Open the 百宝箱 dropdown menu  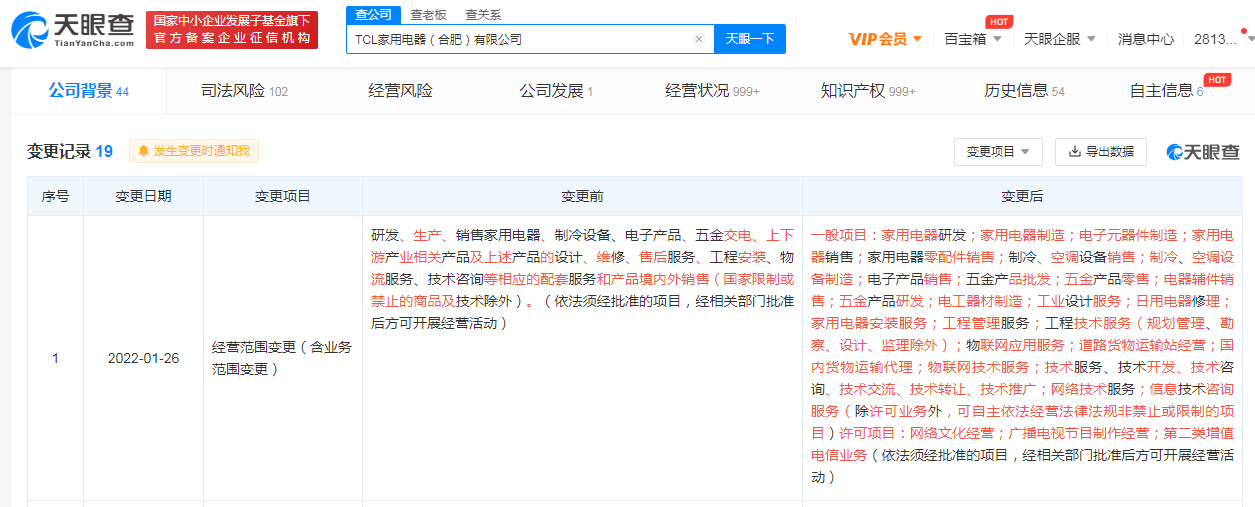pyautogui.click(x=973, y=39)
